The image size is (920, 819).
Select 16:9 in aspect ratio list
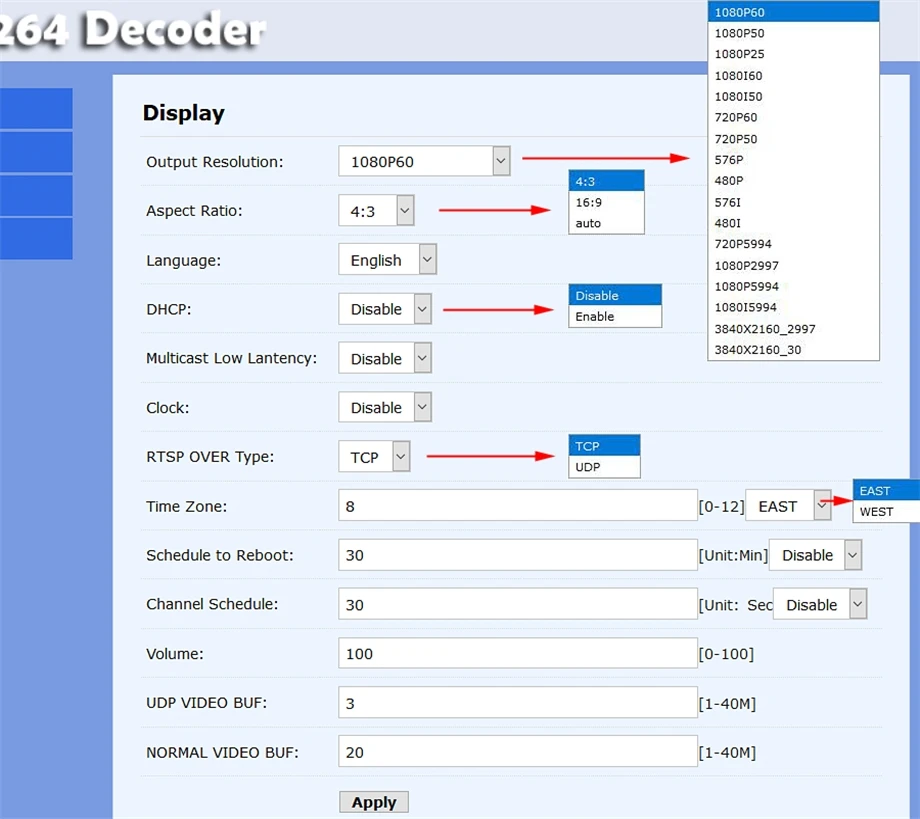[x=589, y=202]
